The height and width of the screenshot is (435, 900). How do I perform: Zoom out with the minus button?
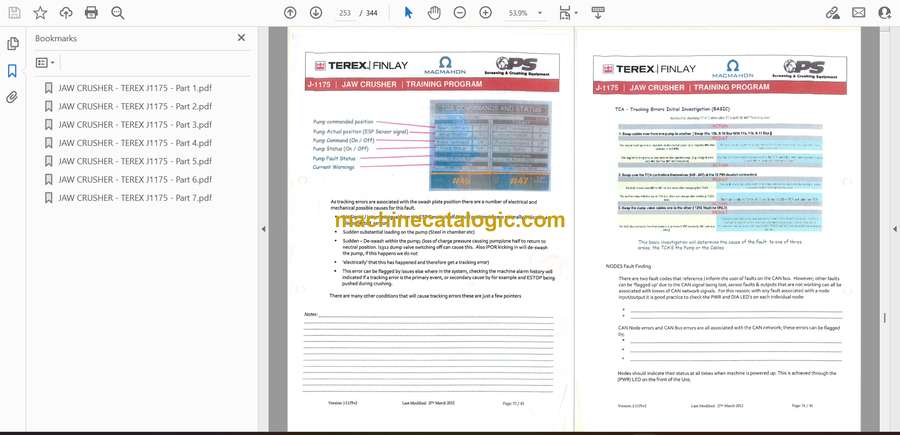(x=460, y=13)
